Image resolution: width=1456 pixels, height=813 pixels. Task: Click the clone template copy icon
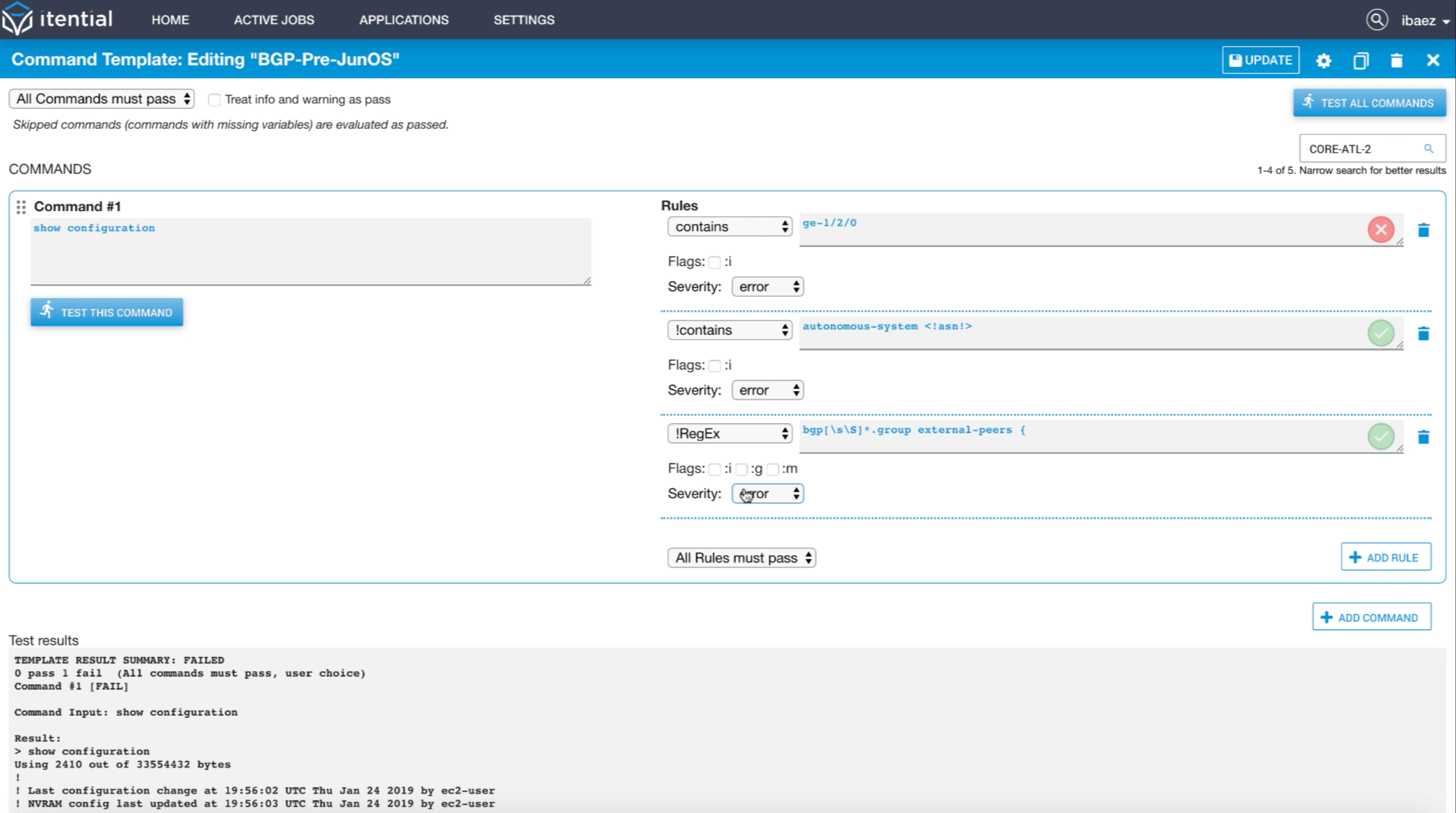tap(1361, 60)
